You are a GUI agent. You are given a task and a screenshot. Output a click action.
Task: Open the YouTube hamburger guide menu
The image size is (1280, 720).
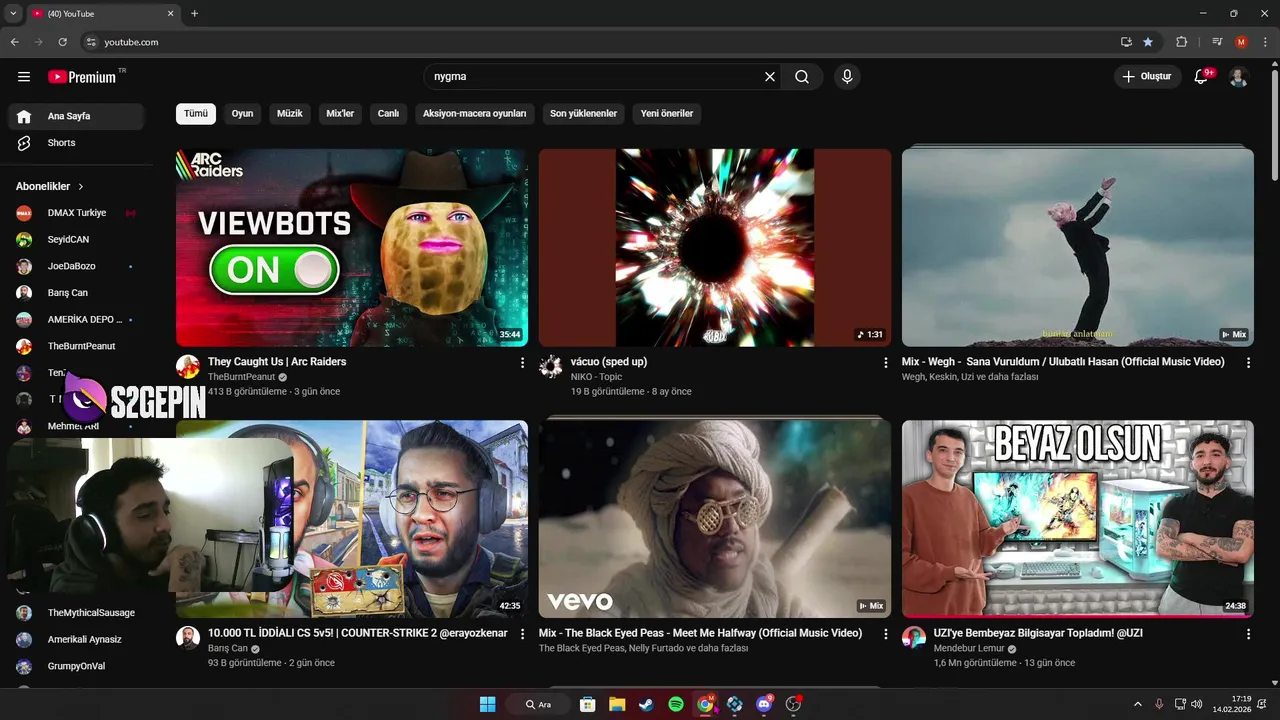coord(24,77)
